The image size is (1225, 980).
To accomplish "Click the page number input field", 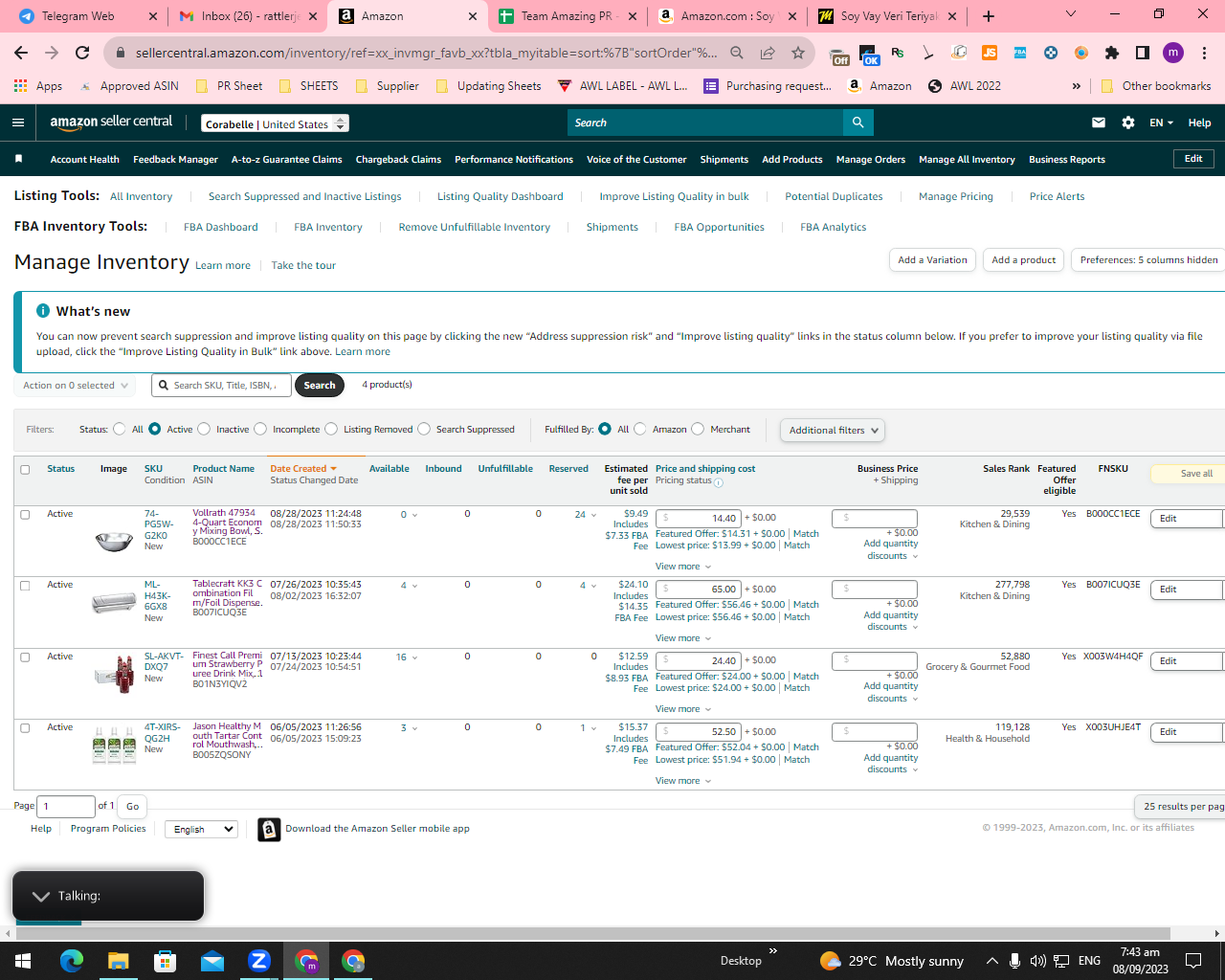I will pyautogui.click(x=66, y=806).
